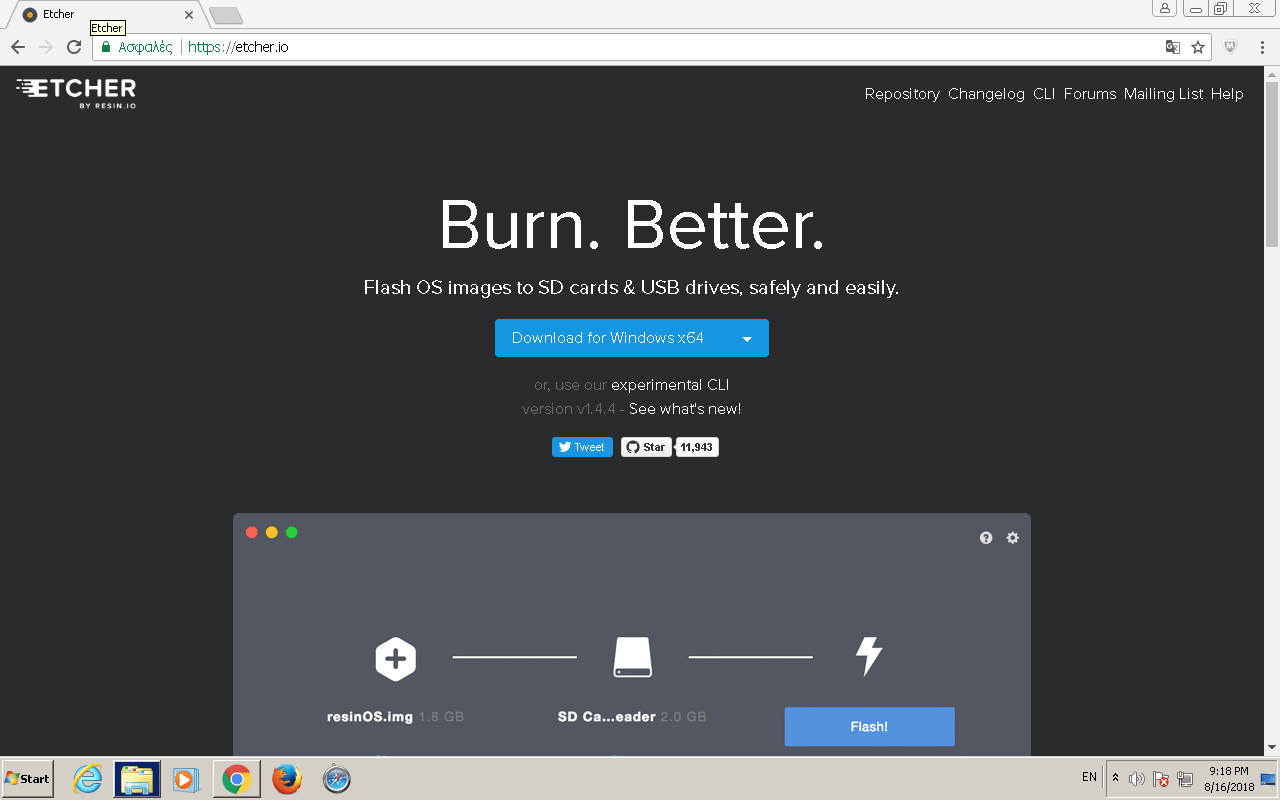Screen dimensions: 1280x800
Task: Open the Repository link in the navigation
Action: 902,94
